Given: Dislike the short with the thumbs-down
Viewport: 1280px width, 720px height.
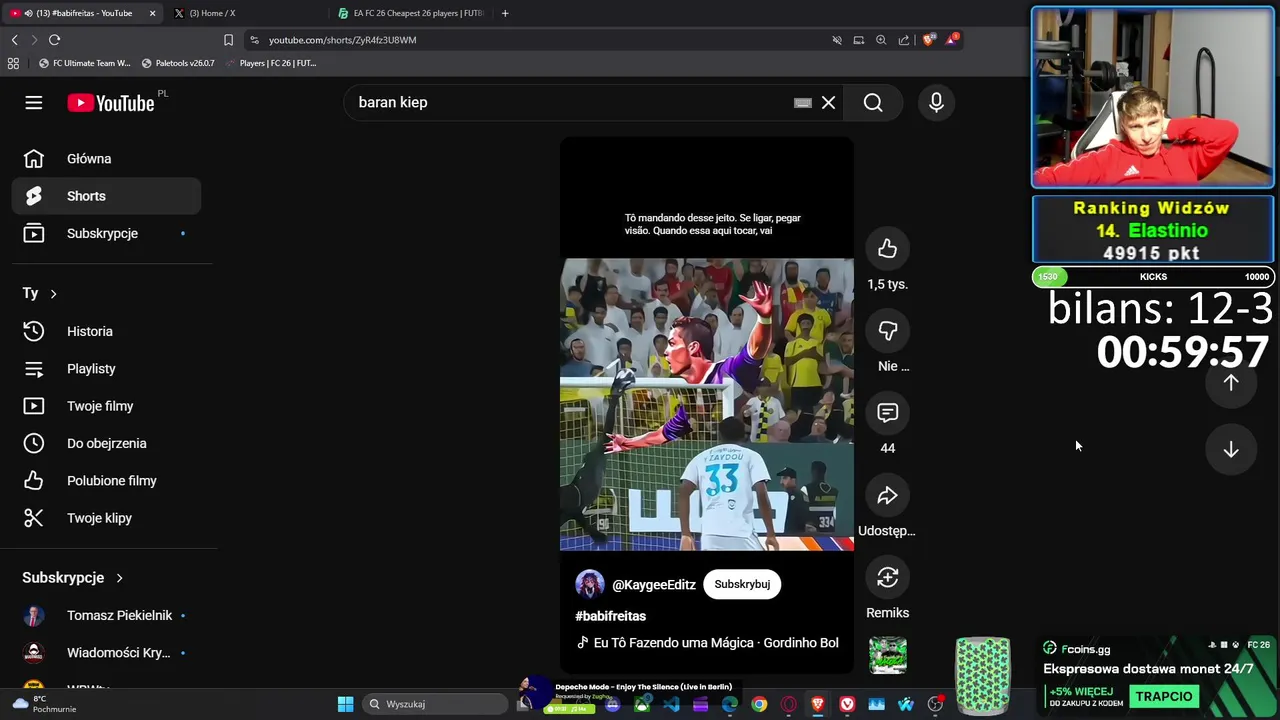Looking at the screenshot, I should (x=887, y=331).
